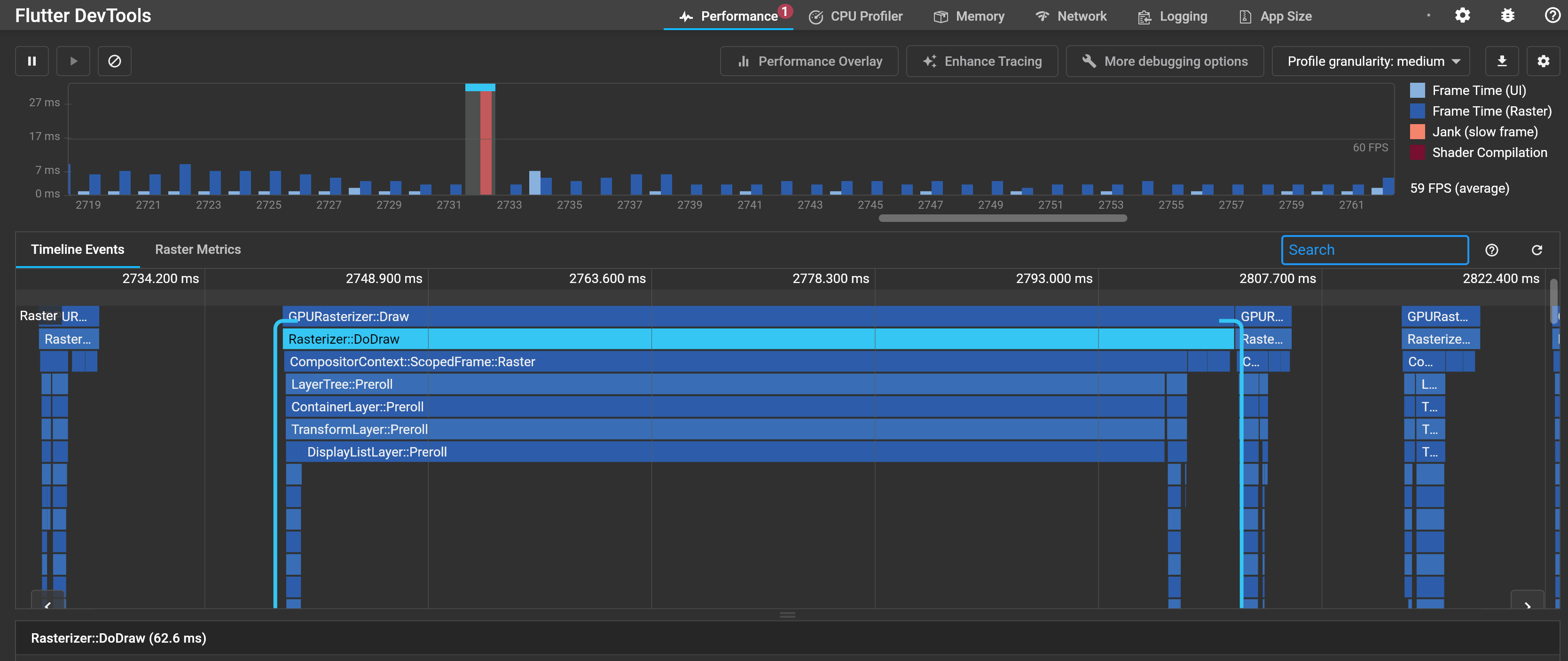This screenshot has width=1568, height=661.
Task: Pause recording of frame data
Action: point(31,61)
